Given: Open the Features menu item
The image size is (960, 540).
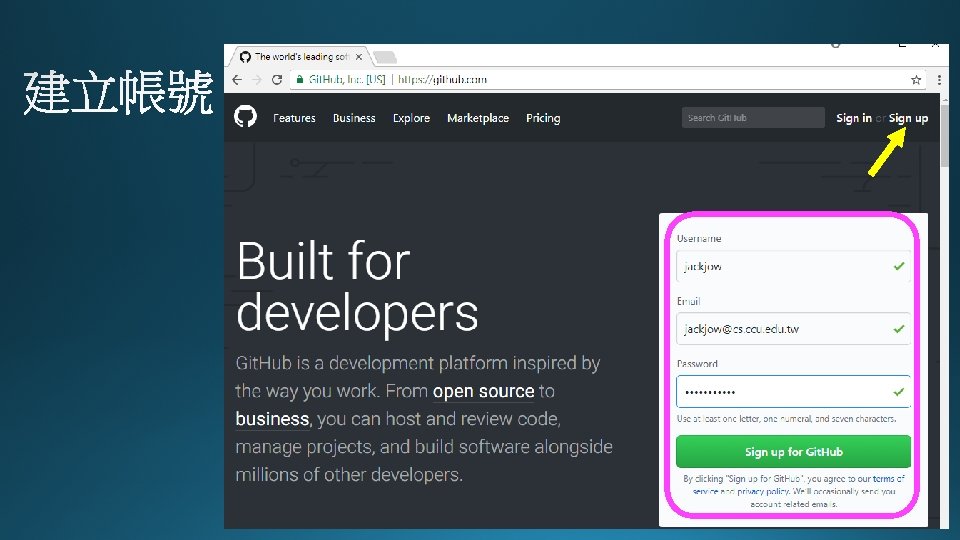Looking at the screenshot, I should tap(294, 118).
